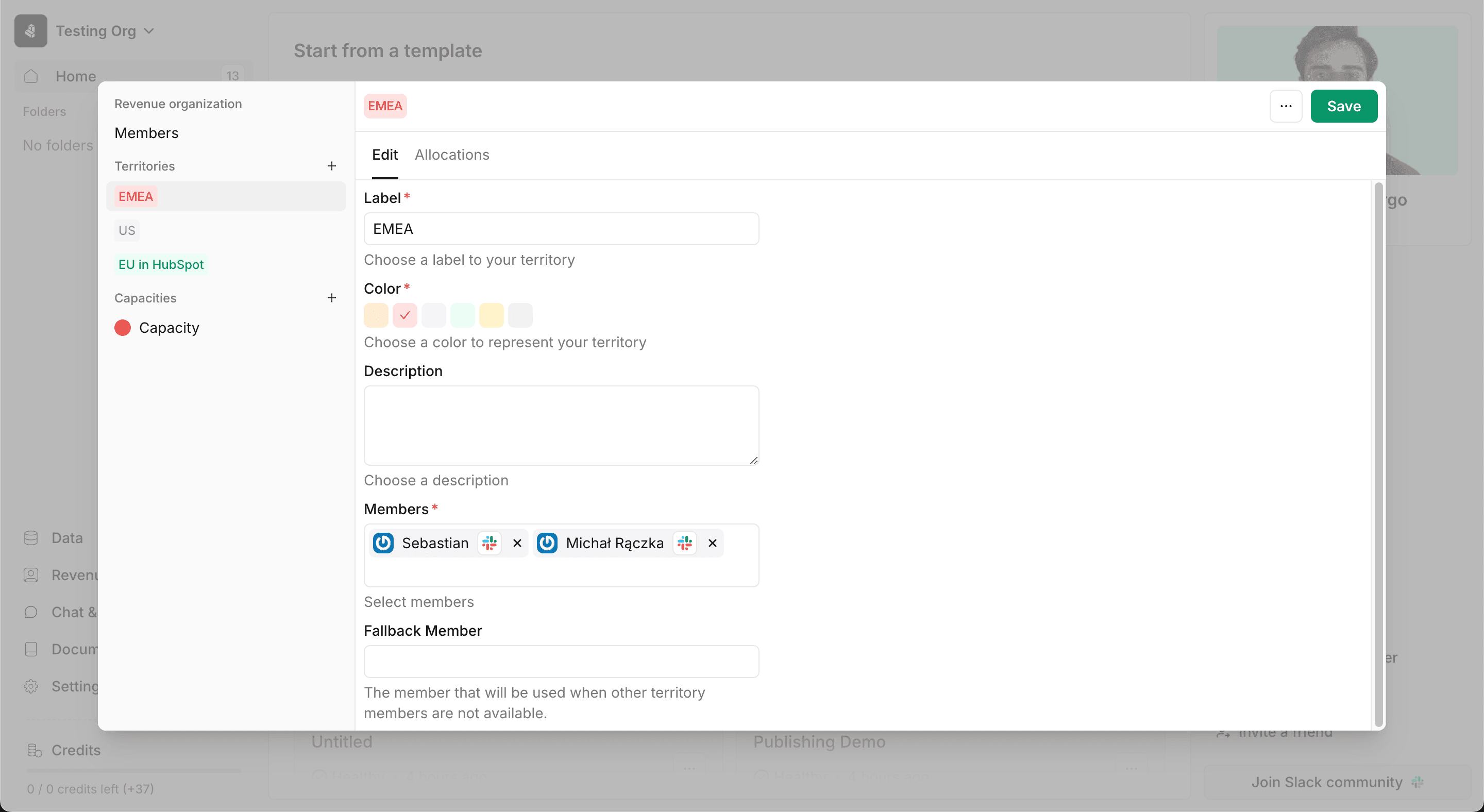Click the Publishing Demo card title
This screenshot has height=812, width=1484.
[819, 741]
